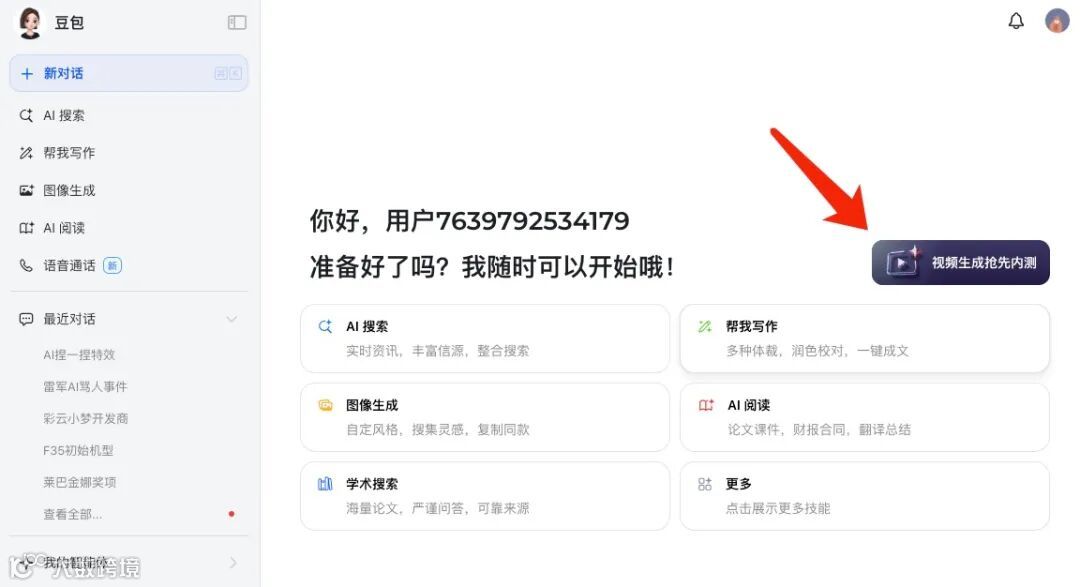Open the user profile avatar at top right
The width and height of the screenshot is (1080, 587).
click(x=1057, y=21)
